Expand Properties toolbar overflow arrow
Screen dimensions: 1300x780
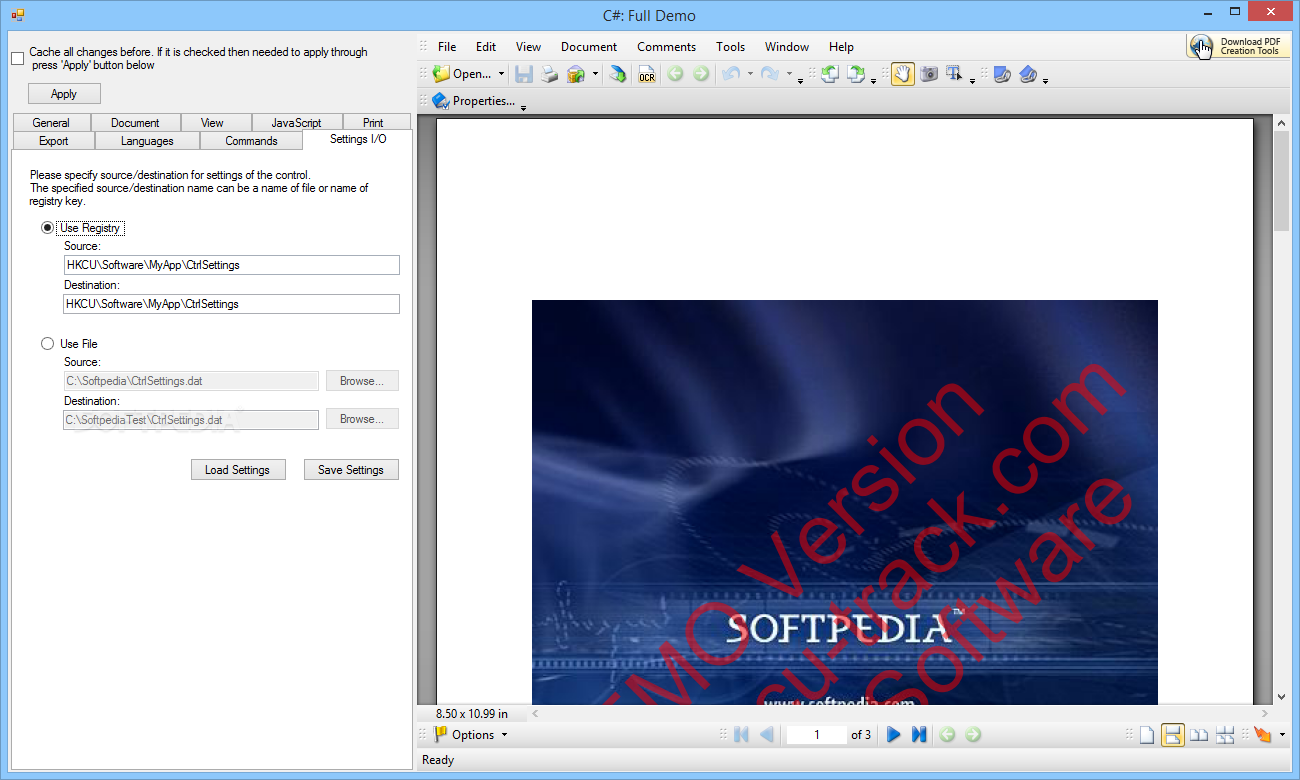click(523, 106)
